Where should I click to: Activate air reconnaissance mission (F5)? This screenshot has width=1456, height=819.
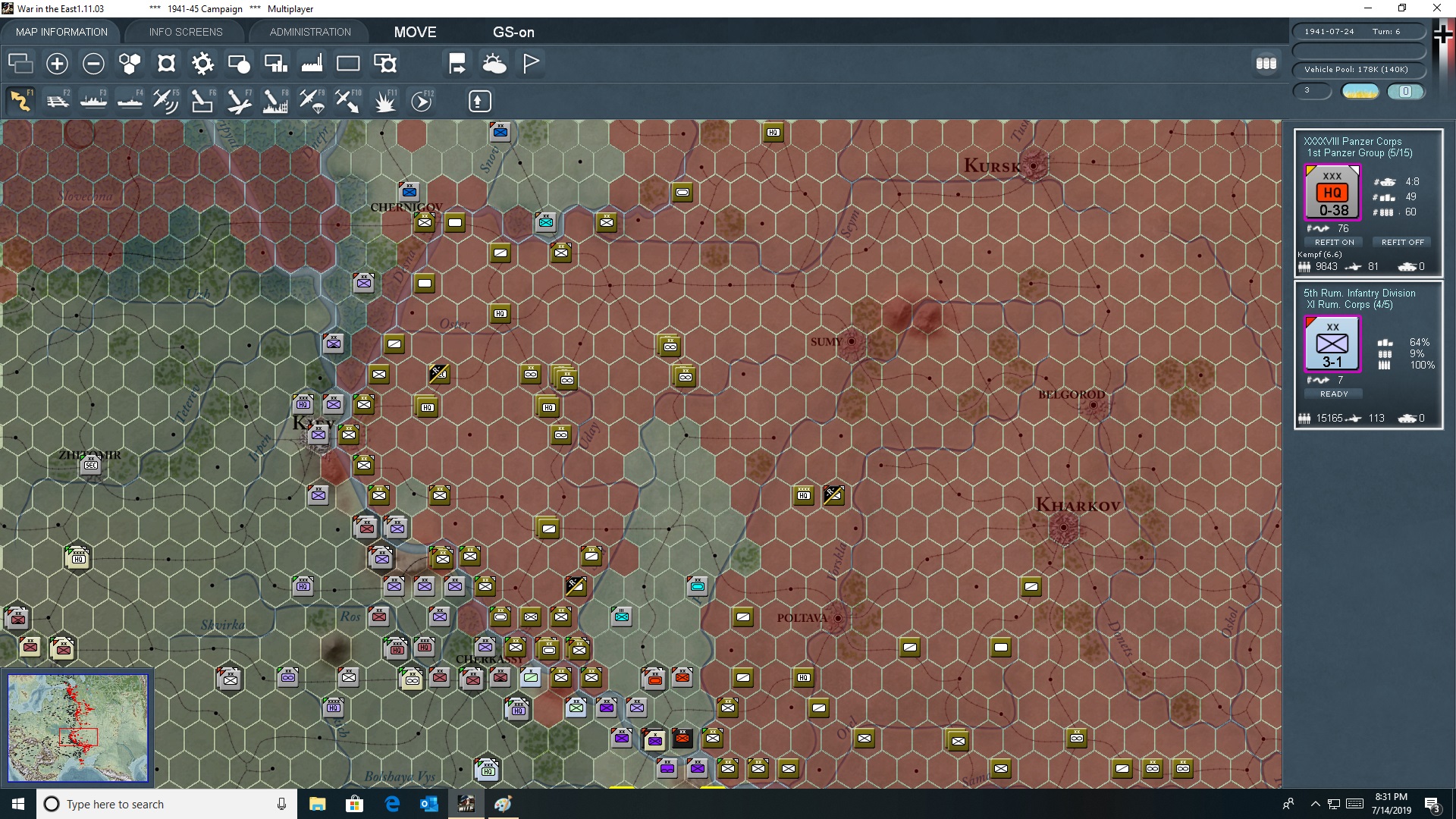[x=166, y=101]
